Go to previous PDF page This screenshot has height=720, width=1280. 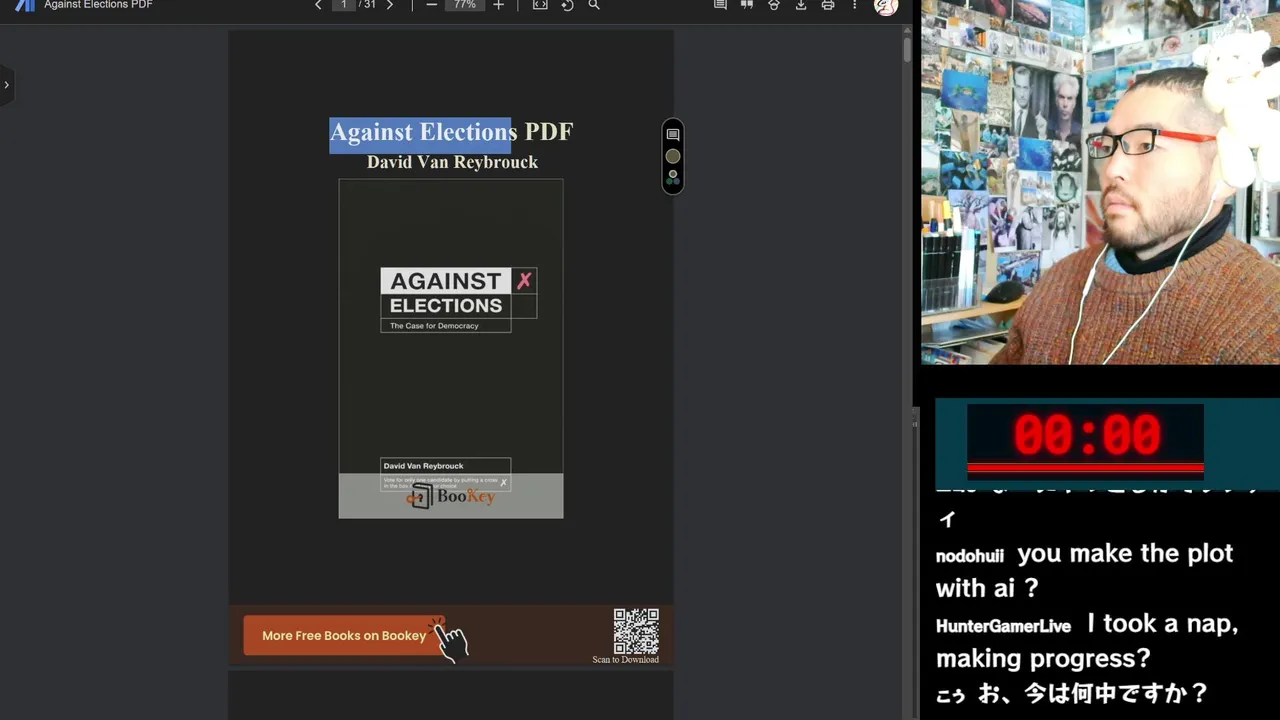(x=318, y=5)
